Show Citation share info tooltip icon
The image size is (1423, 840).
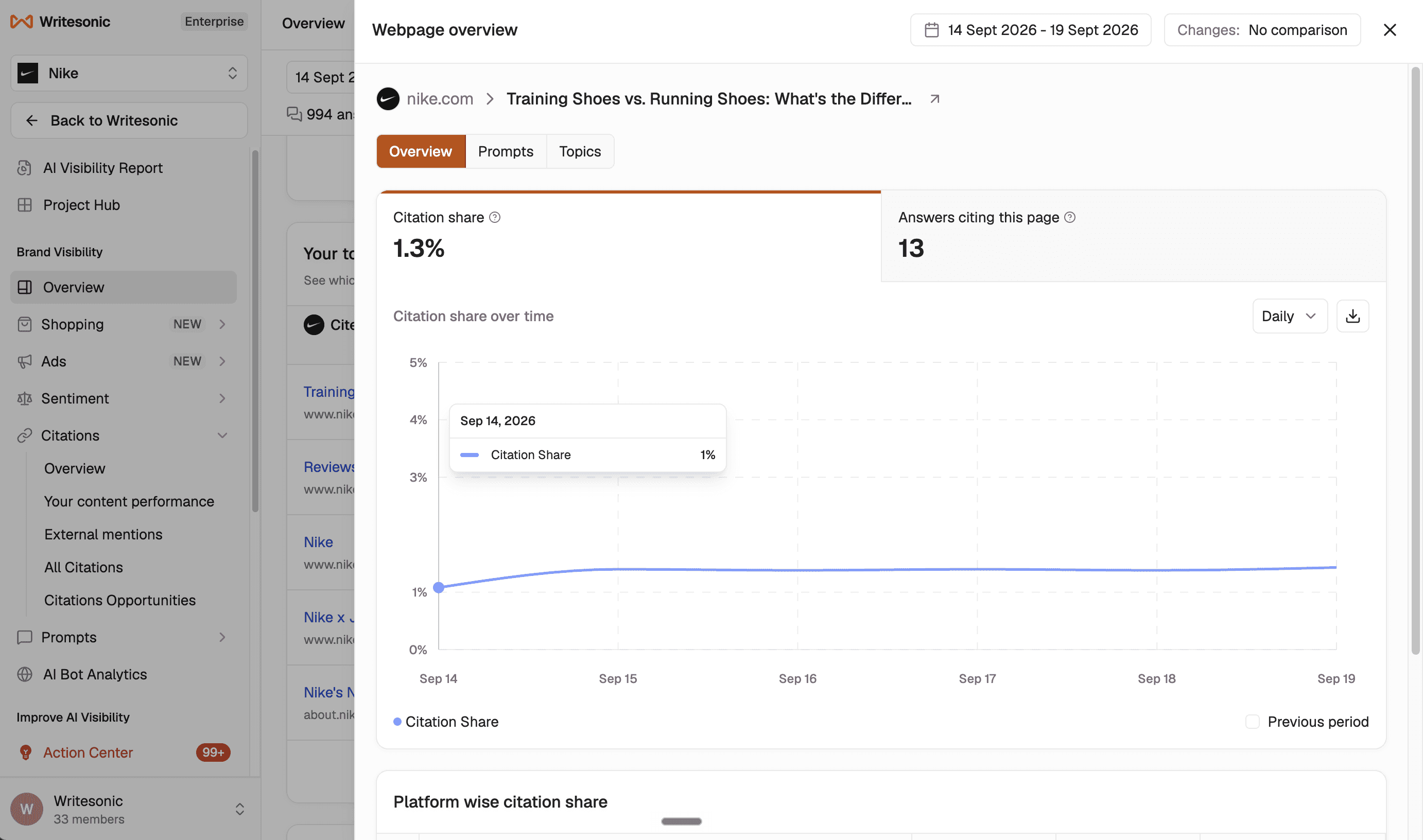tap(495, 217)
